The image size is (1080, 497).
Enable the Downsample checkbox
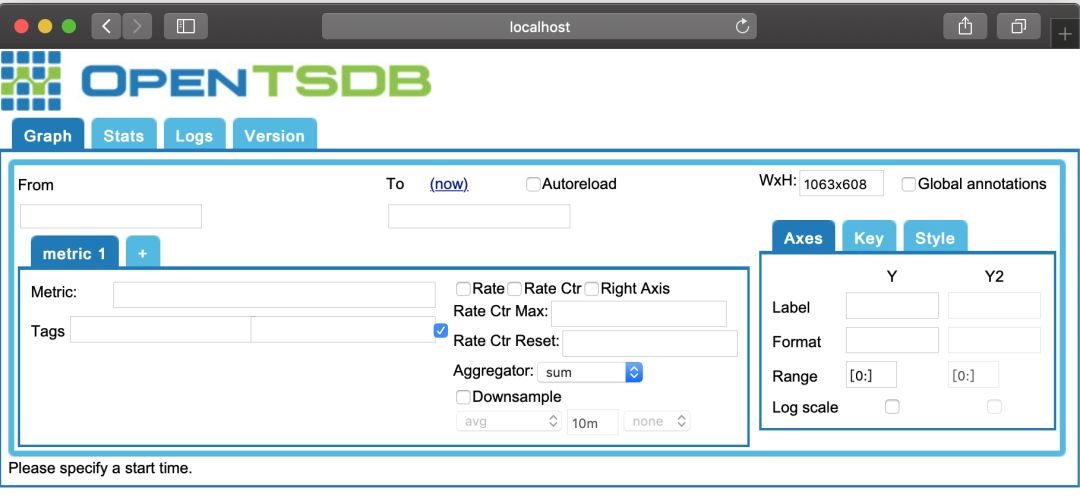pyautogui.click(x=463, y=397)
